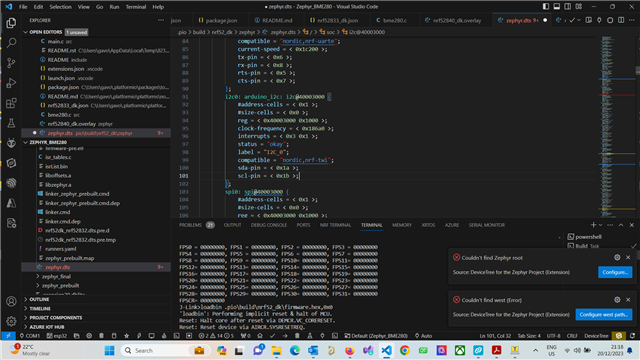Open Google Chrome from the taskbar
640x360 pixels.
click(404, 350)
